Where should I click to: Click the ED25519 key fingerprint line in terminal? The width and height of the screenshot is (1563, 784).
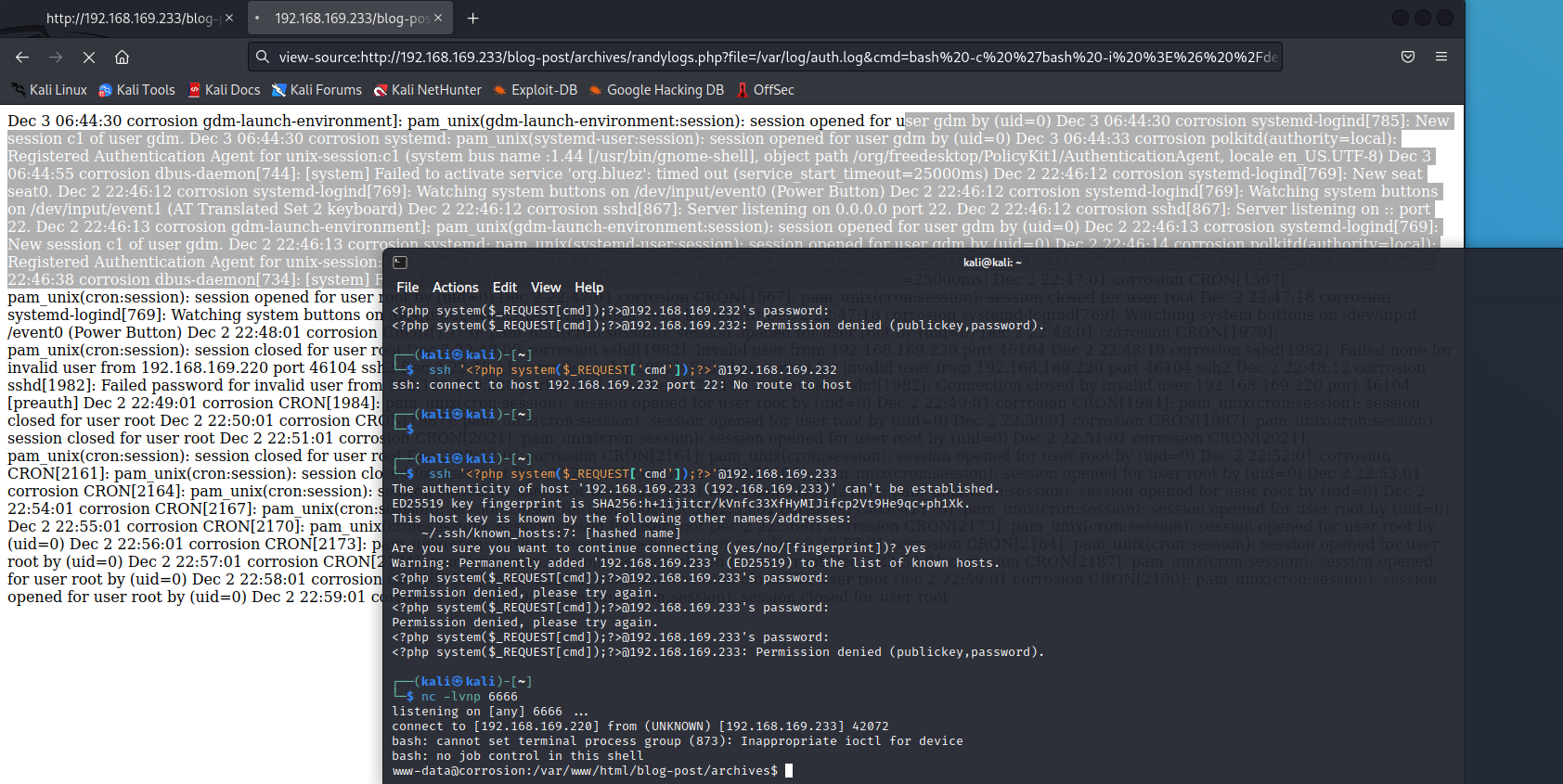680,504
